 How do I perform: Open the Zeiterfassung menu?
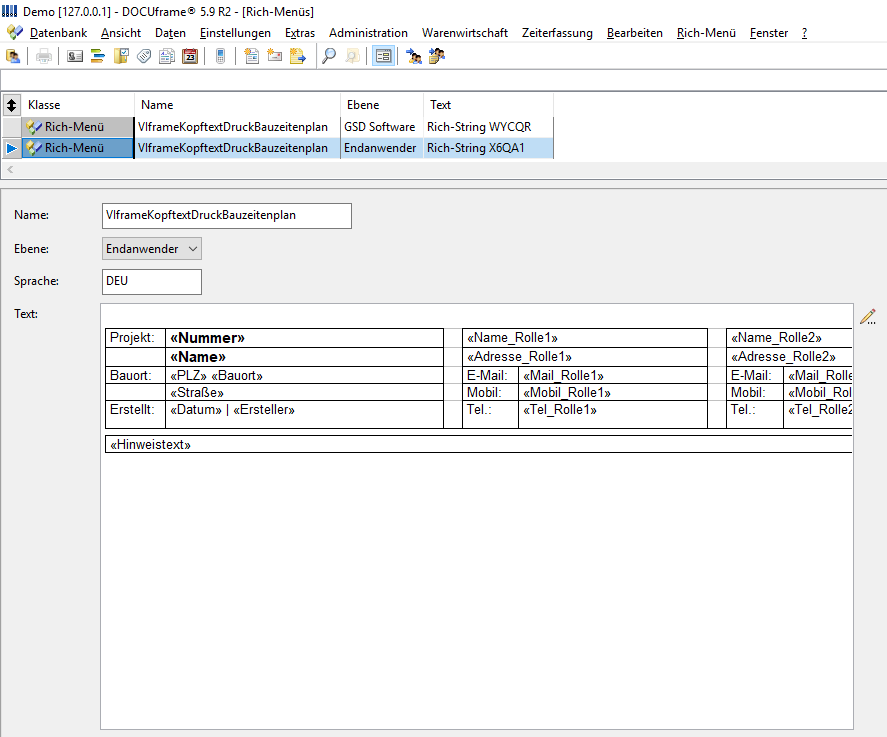pyautogui.click(x=557, y=33)
